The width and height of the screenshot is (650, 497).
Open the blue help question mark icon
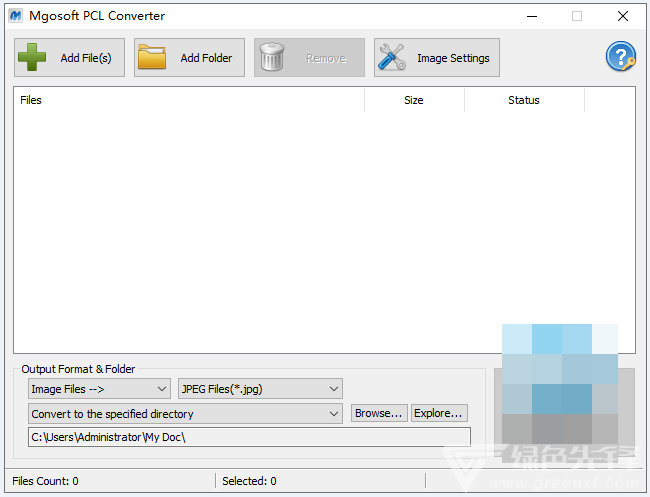620,56
